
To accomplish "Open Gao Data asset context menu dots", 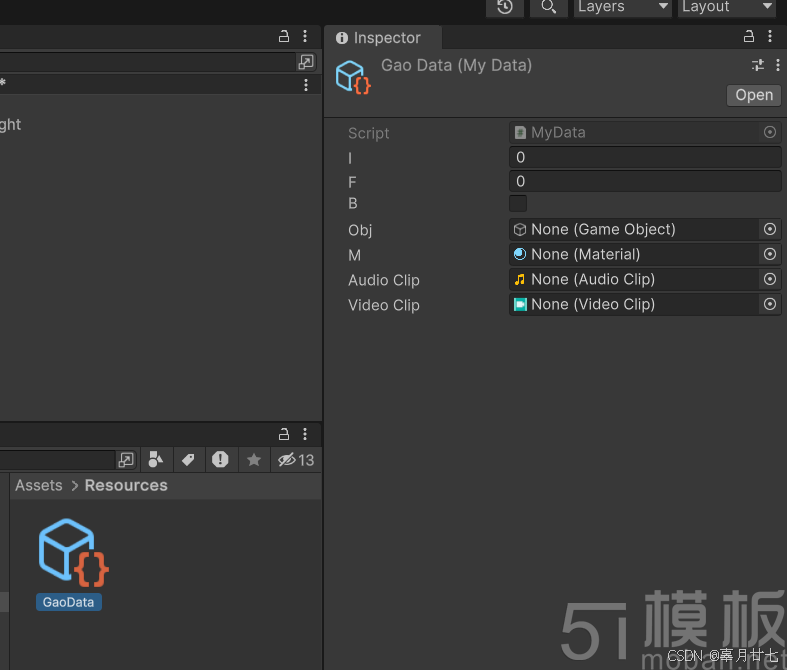I will click(777, 65).
